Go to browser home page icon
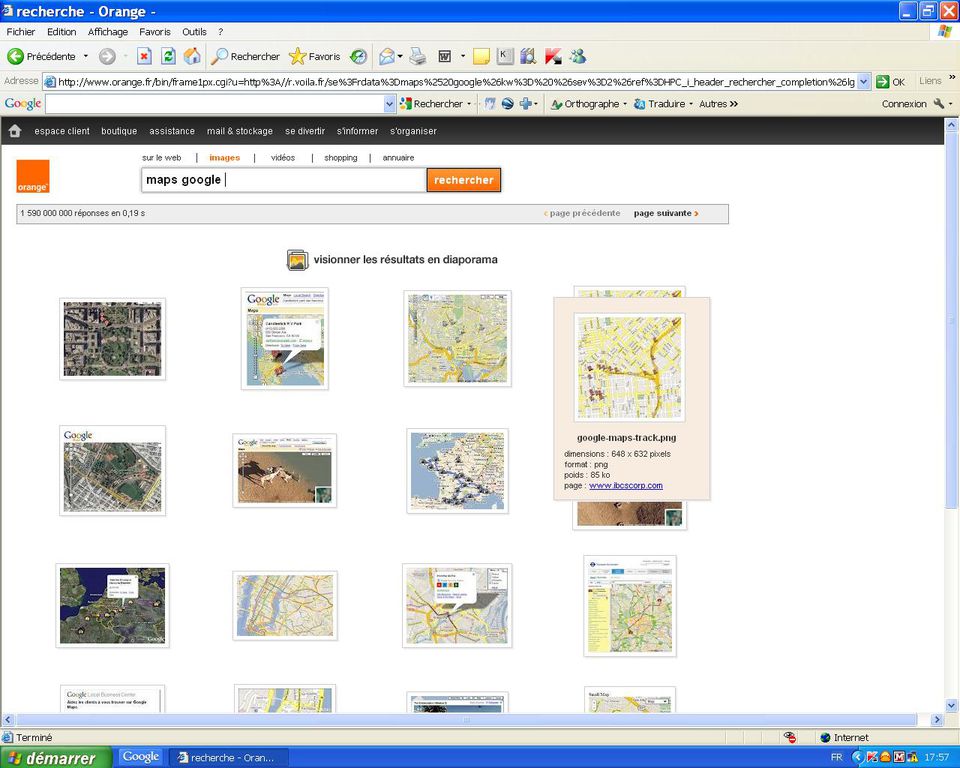This screenshot has height=768, width=960. tap(192, 57)
